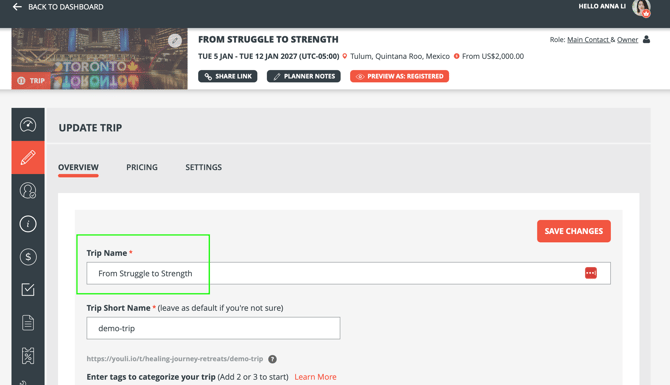The image size is (670, 385).
Task: Click the help question mark beside trip URL
Action: click(272, 359)
